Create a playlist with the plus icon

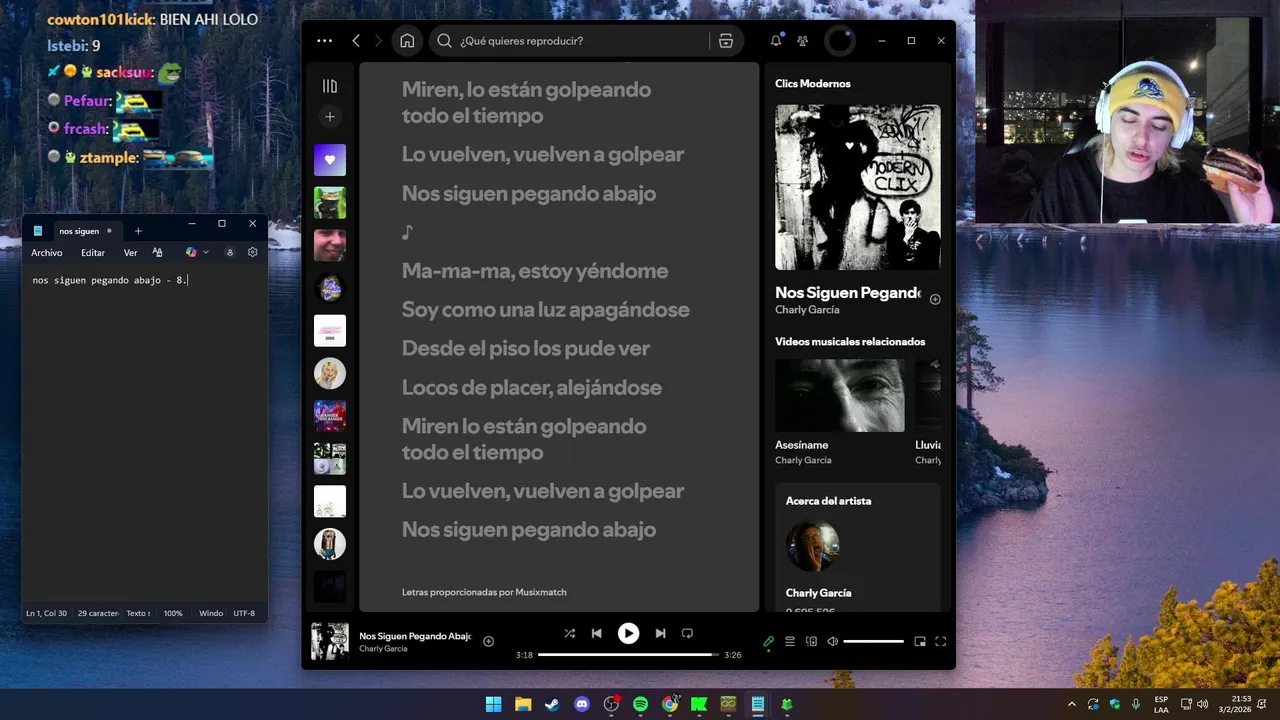pos(330,117)
